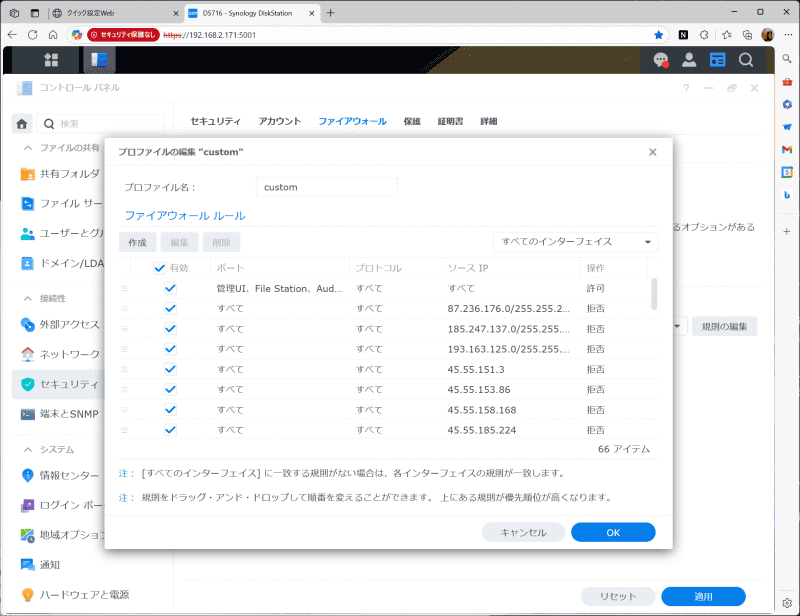The width and height of the screenshot is (800, 616).
Task: Open the widgets panel icon
Action: [x=717, y=60]
